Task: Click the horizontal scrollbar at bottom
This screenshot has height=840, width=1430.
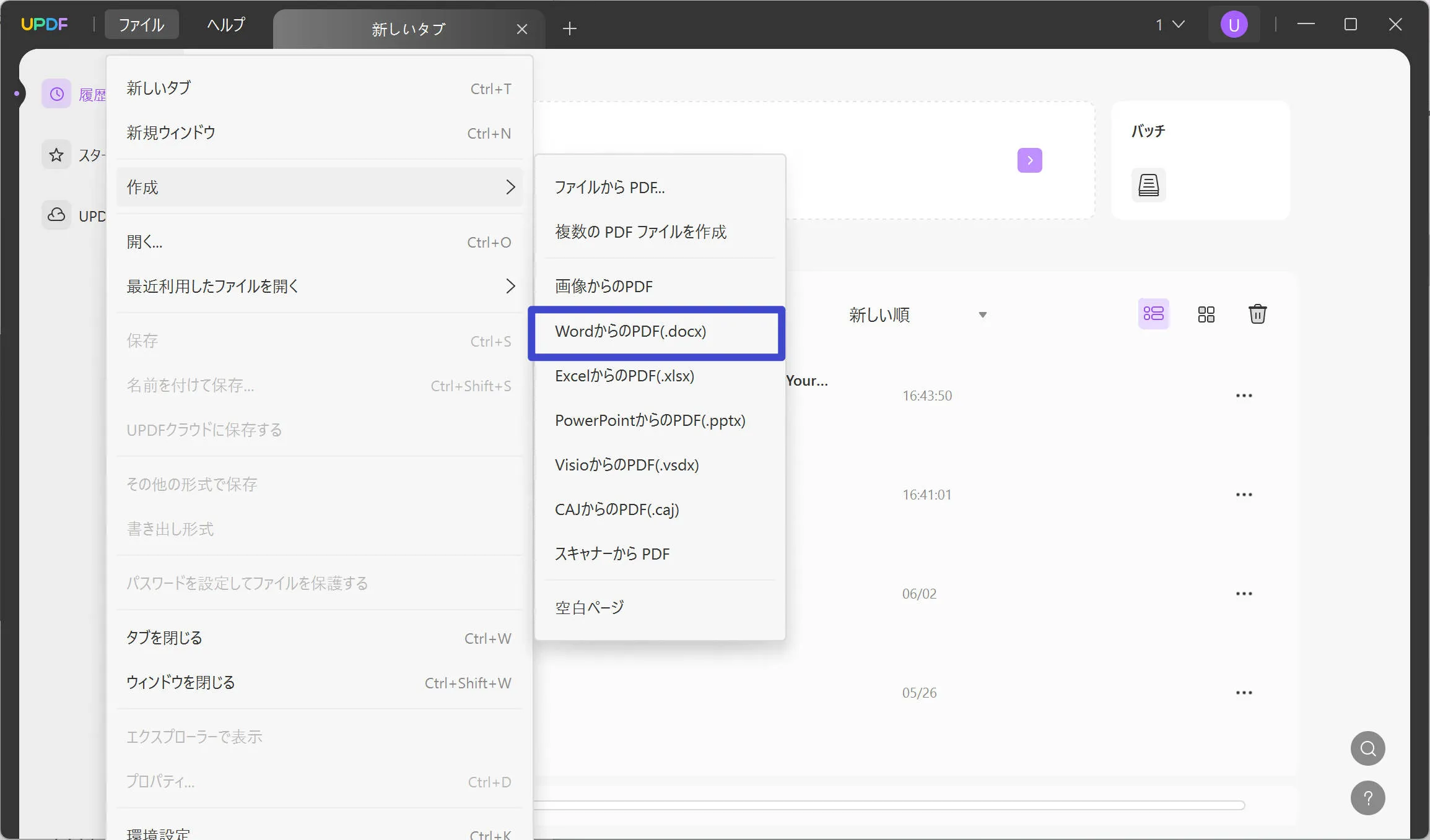Action: (x=889, y=805)
